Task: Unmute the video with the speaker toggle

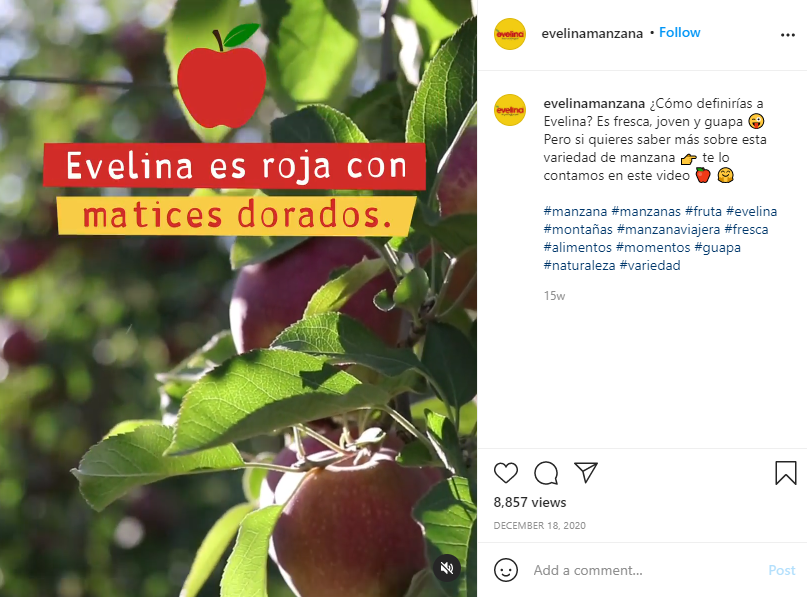Action: (x=446, y=568)
